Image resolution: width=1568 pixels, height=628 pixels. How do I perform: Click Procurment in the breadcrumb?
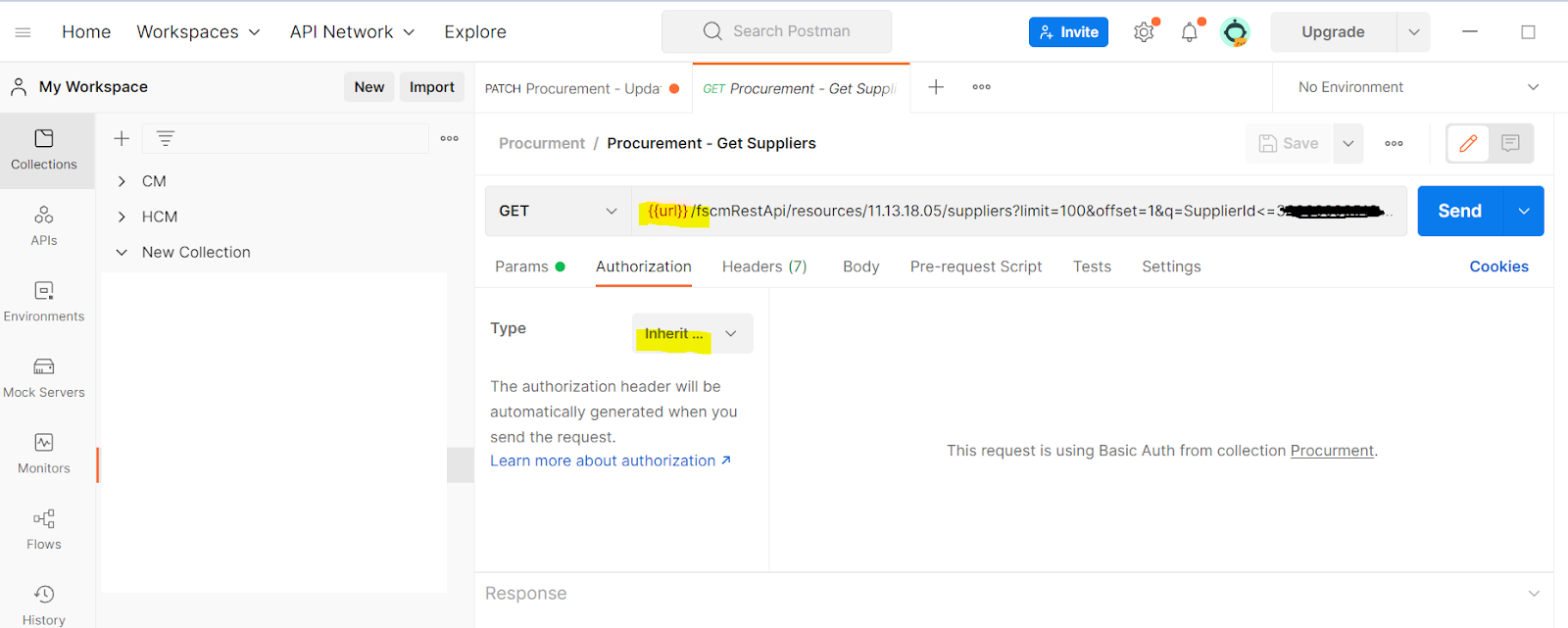pyautogui.click(x=542, y=144)
